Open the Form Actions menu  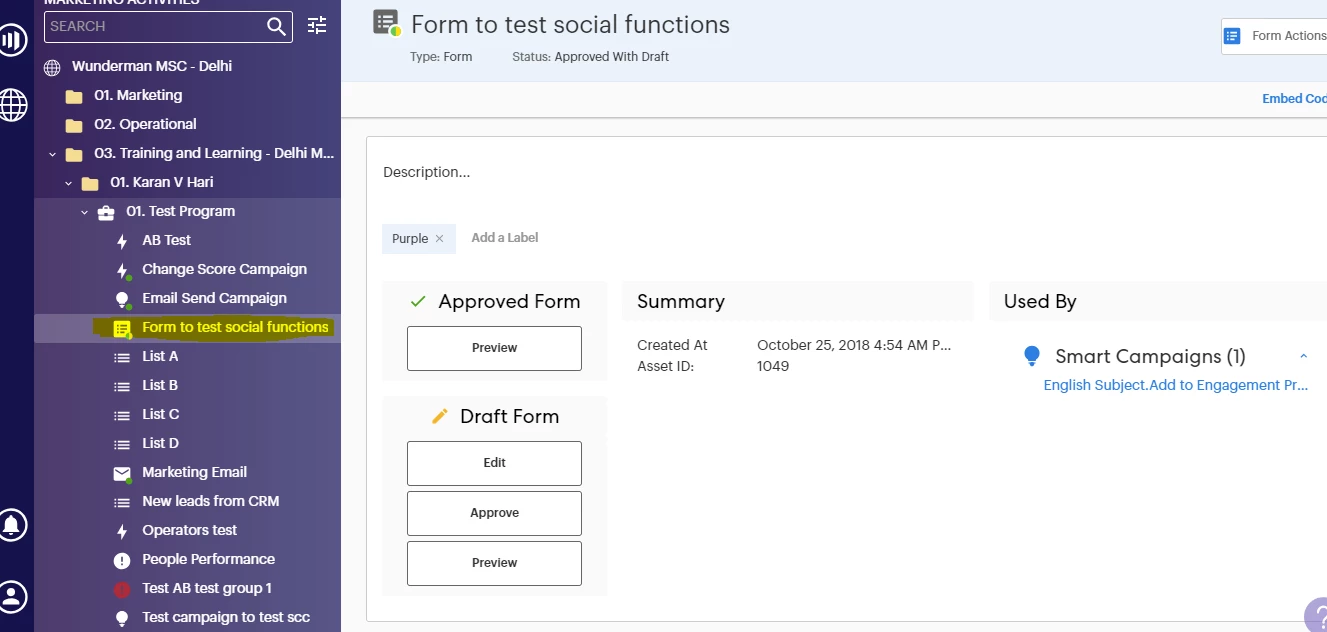click(1274, 36)
